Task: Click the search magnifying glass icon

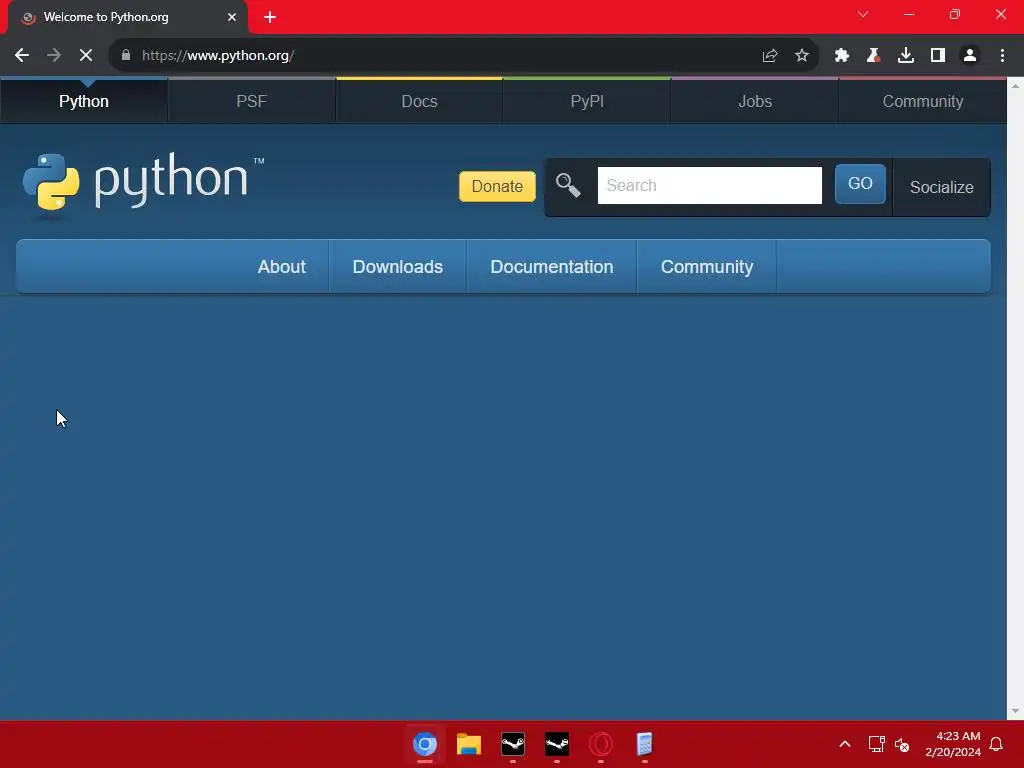Action: pyautogui.click(x=568, y=185)
